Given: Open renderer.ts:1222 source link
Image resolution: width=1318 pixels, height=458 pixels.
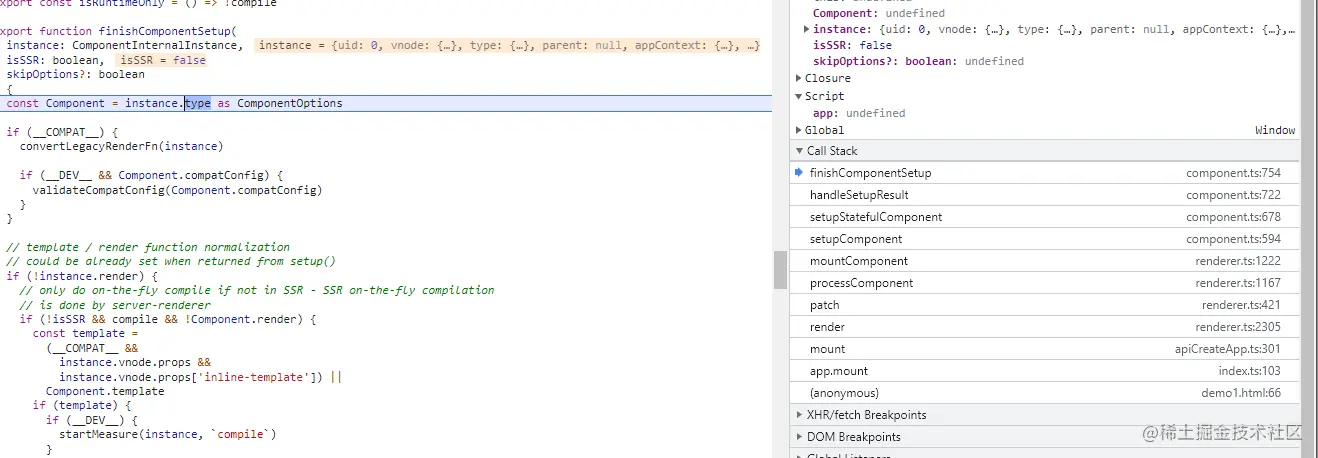Looking at the screenshot, I should point(1238,261).
